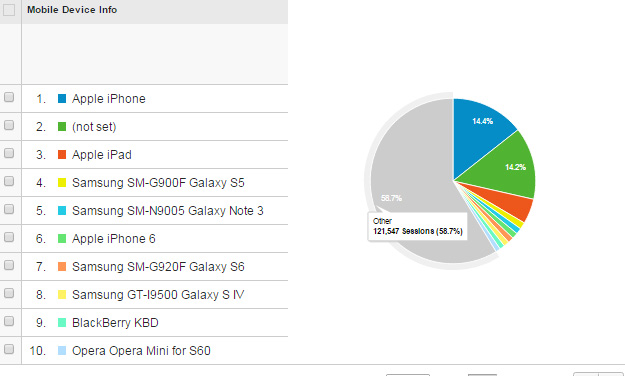Select checkbox for Opera Mini for S60
Viewport: 625px width, 376px height.
tap(9, 349)
